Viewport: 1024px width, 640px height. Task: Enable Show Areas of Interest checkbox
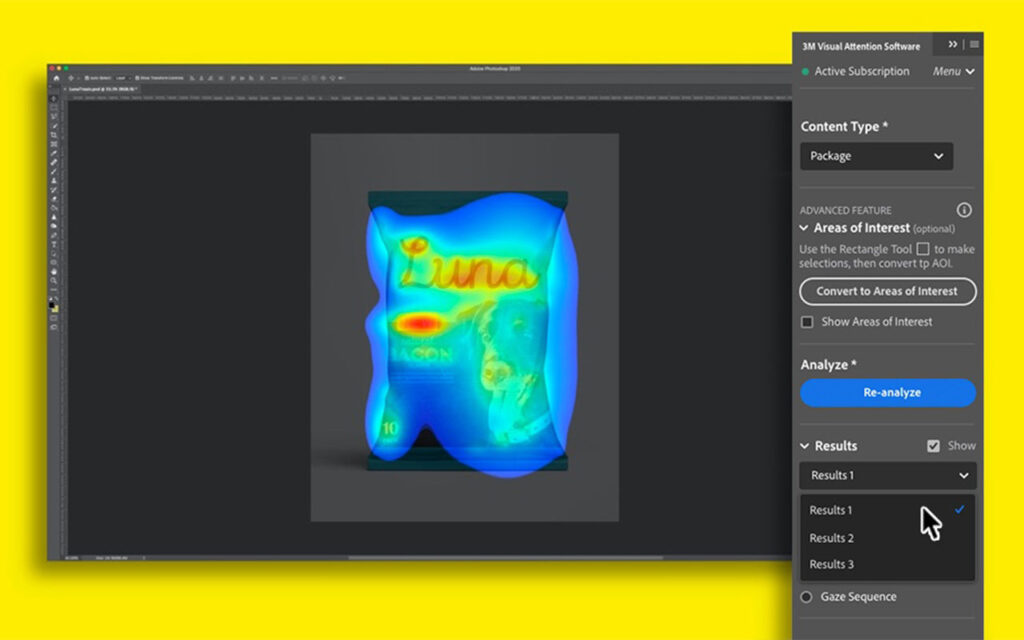click(x=807, y=322)
